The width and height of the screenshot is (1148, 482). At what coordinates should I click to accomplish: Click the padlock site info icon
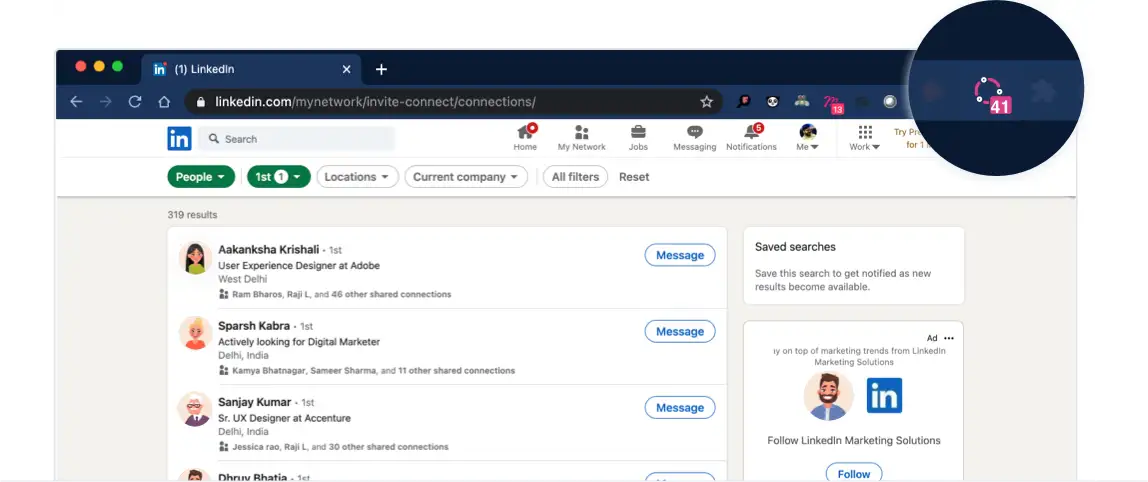click(x=201, y=102)
